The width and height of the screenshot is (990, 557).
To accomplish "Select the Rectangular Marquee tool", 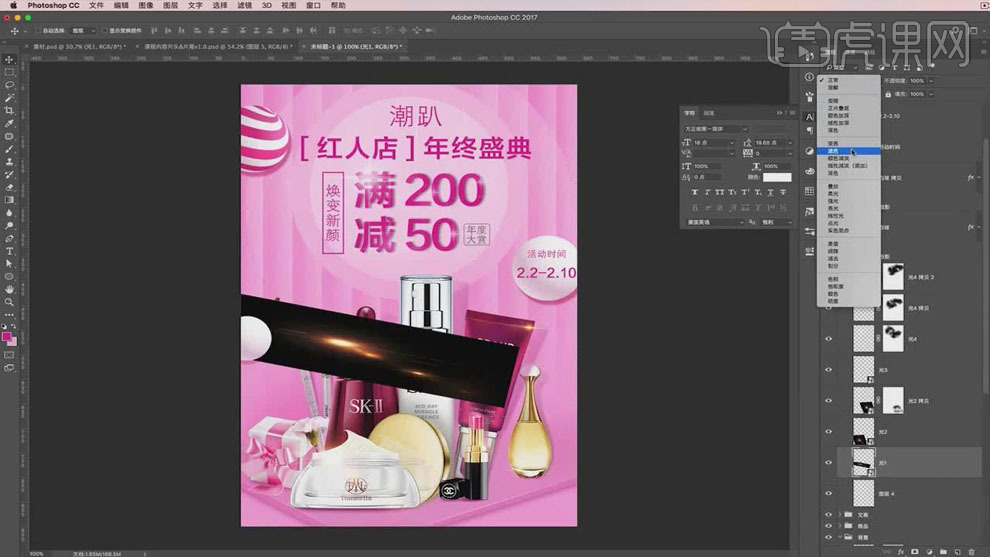I will click(x=9, y=72).
